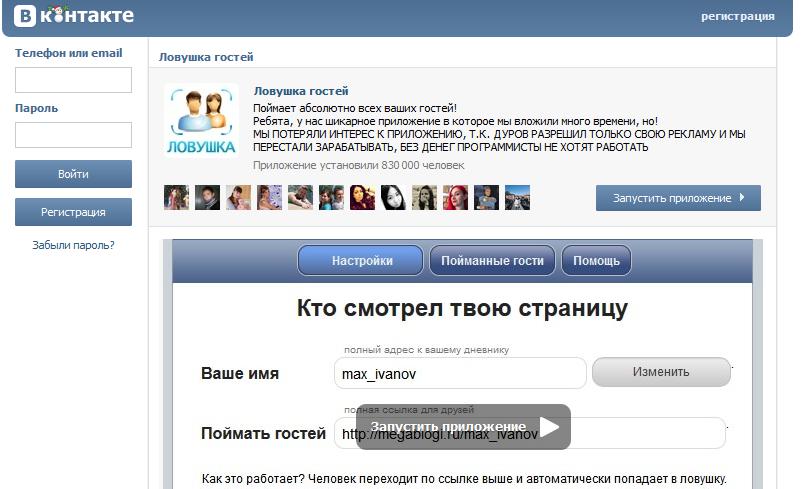This screenshot has height=489, width=805.
Task: Click the Как это работает? explanation text
Action: coord(464,479)
